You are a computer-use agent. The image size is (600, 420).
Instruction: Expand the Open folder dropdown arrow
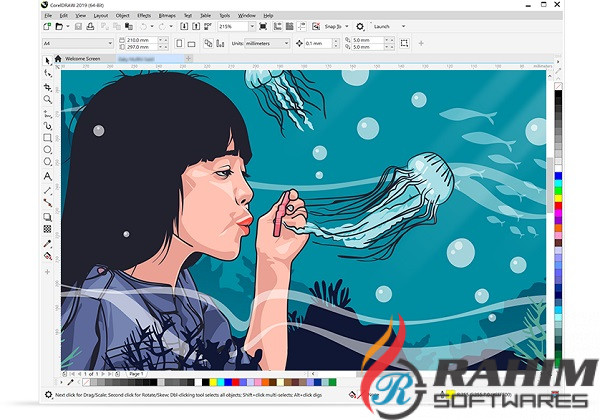(68, 26)
